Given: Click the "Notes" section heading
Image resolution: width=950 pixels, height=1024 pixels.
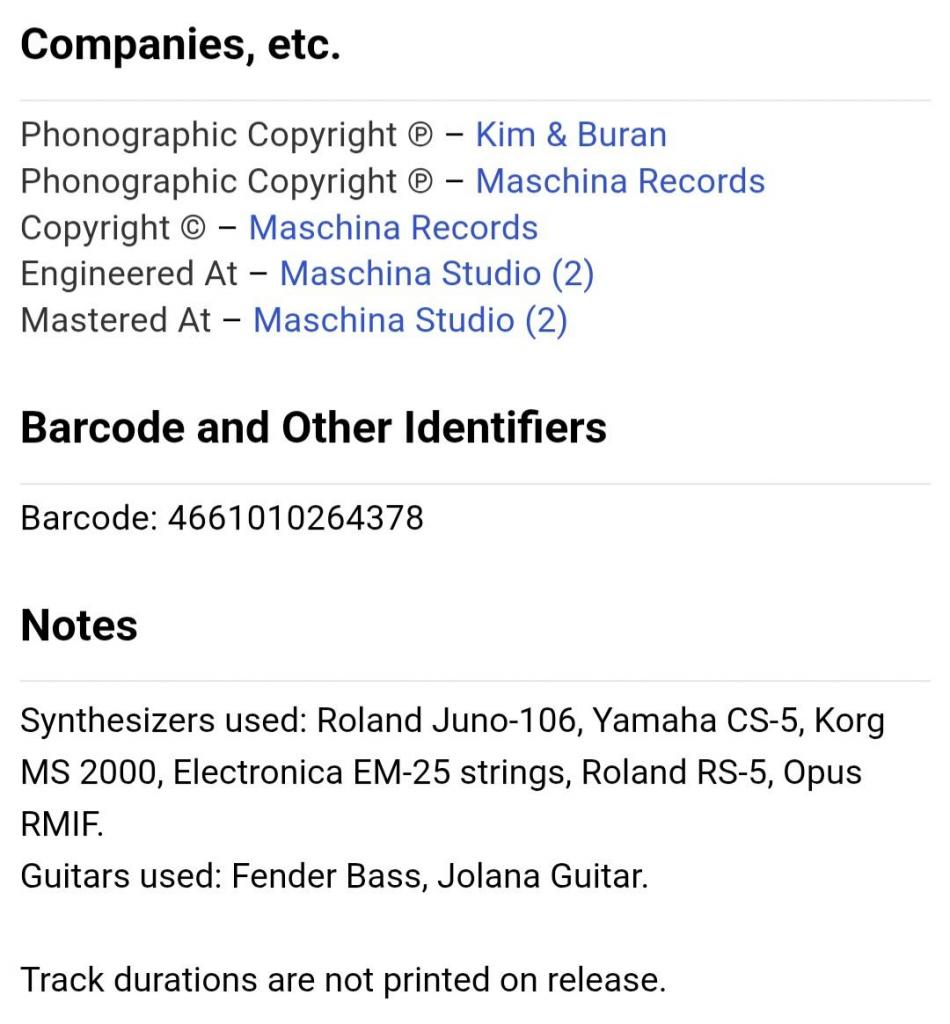Looking at the screenshot, I should (79, 626).
